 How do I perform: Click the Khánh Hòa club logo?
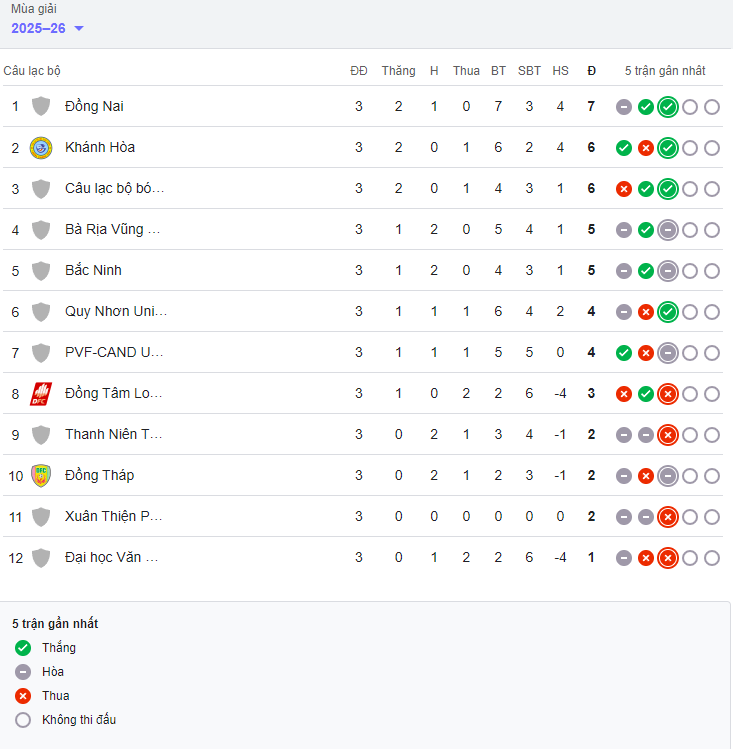(41, 148)
